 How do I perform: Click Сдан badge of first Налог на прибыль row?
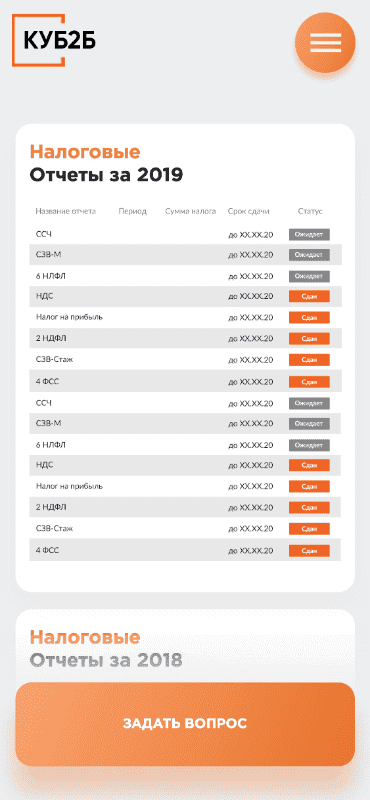[x=309, y=317]
